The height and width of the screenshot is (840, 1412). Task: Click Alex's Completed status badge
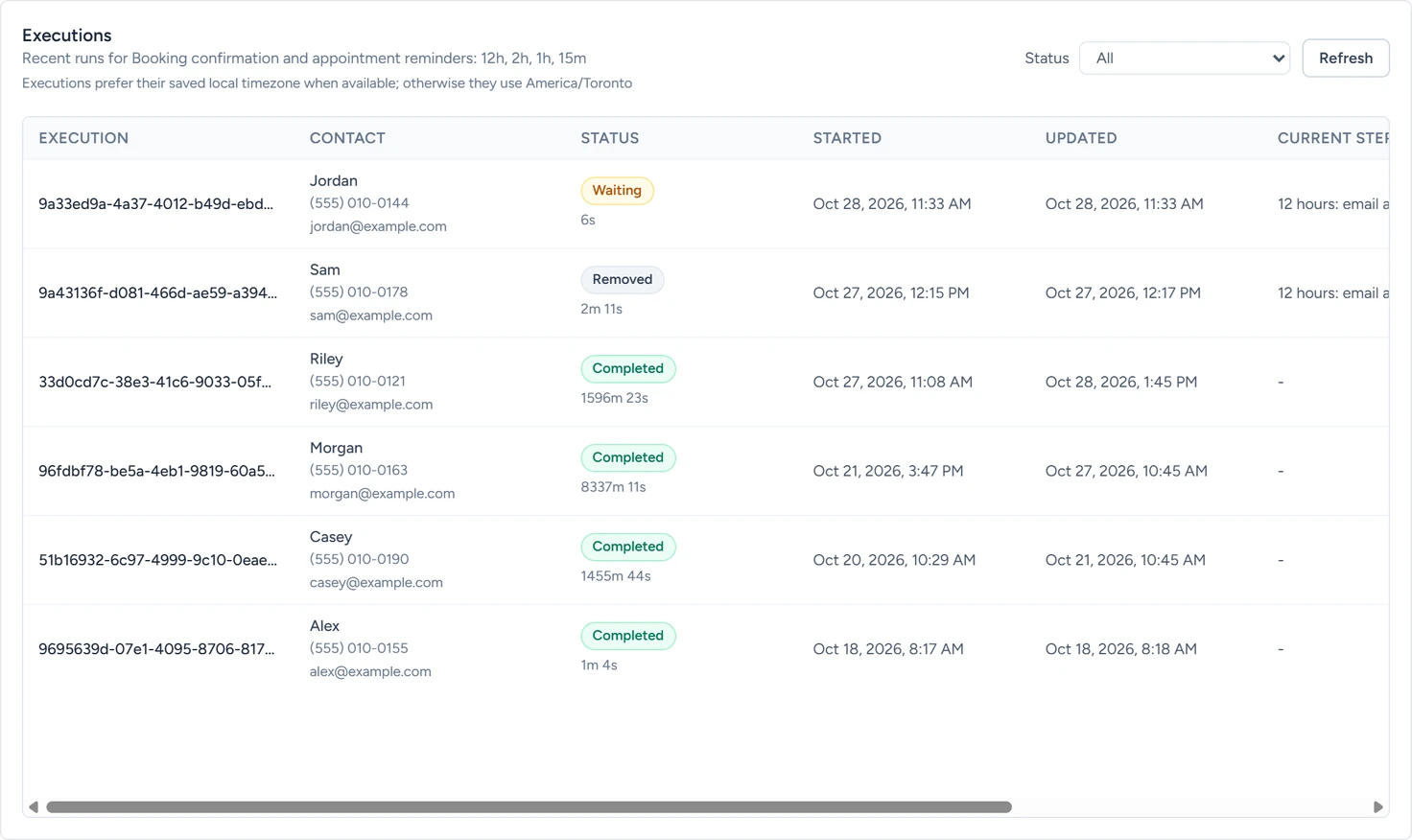[628, 637]
